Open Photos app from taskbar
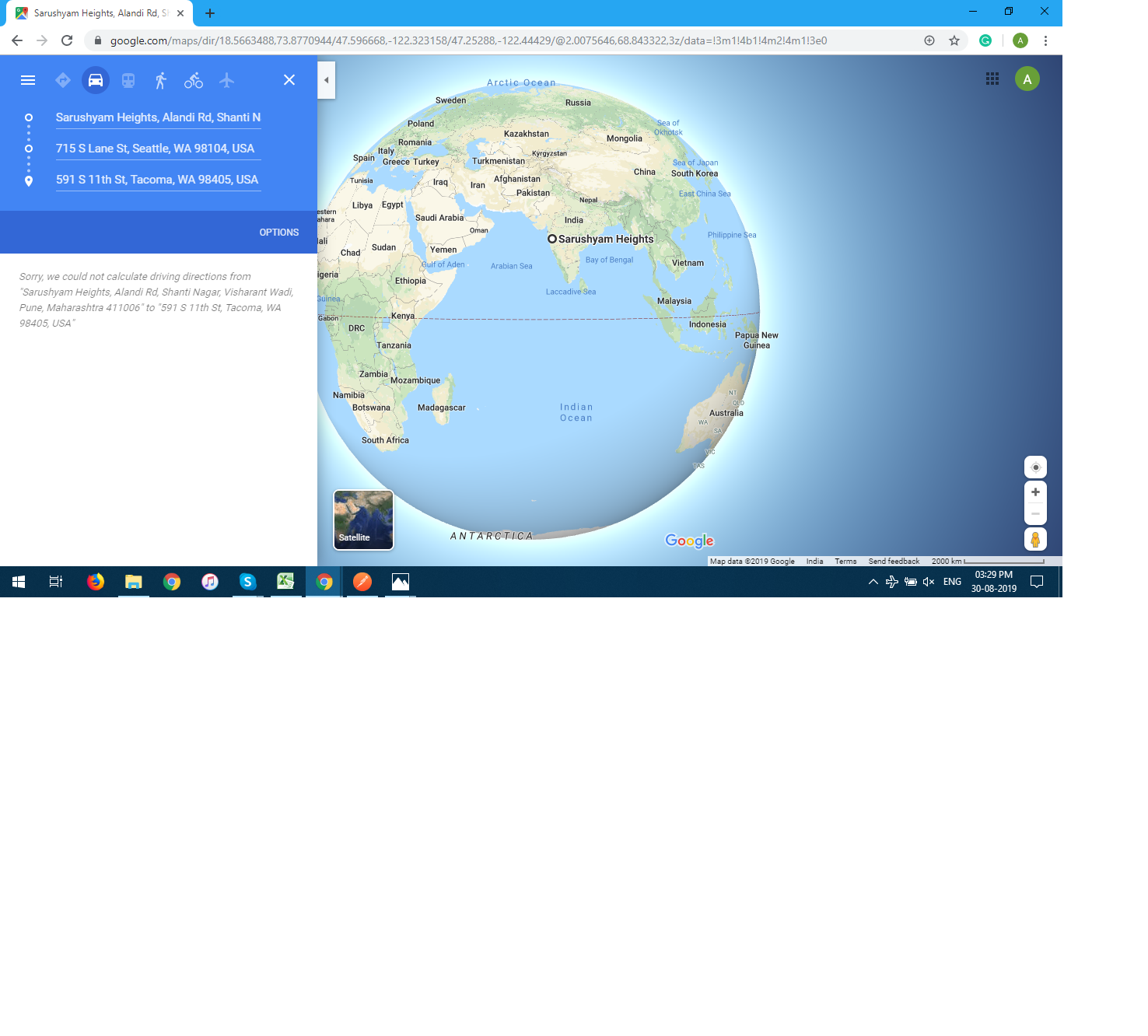This screenshot has width=1148, height=1036. 401,582
